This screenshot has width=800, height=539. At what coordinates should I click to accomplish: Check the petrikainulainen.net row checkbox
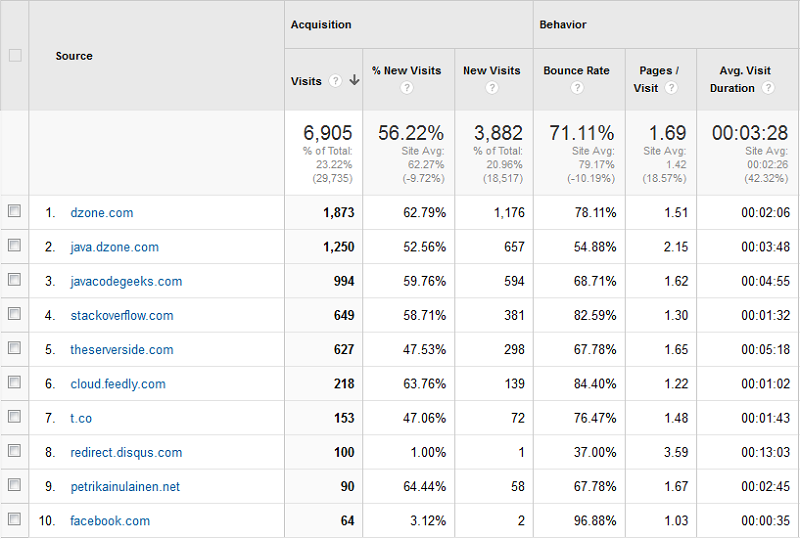pos(14,485)
